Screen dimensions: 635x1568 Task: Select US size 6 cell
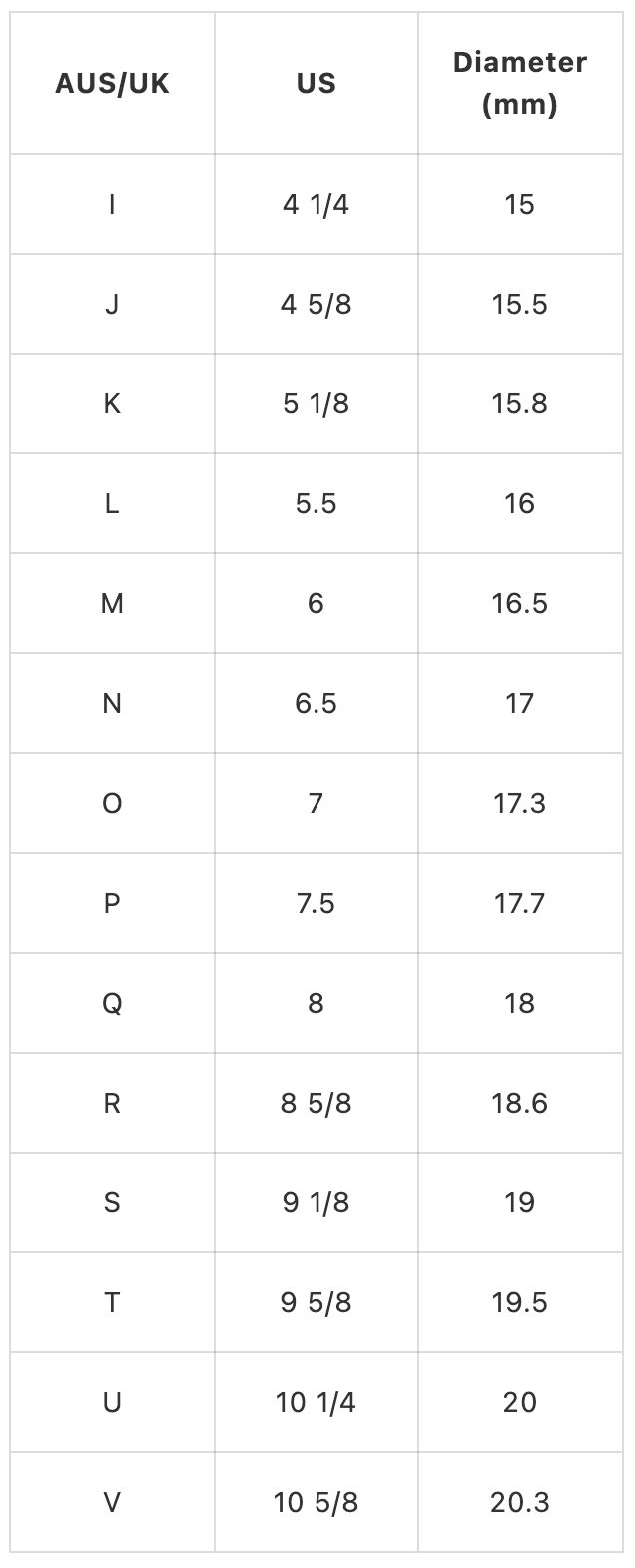click(316, 603)
